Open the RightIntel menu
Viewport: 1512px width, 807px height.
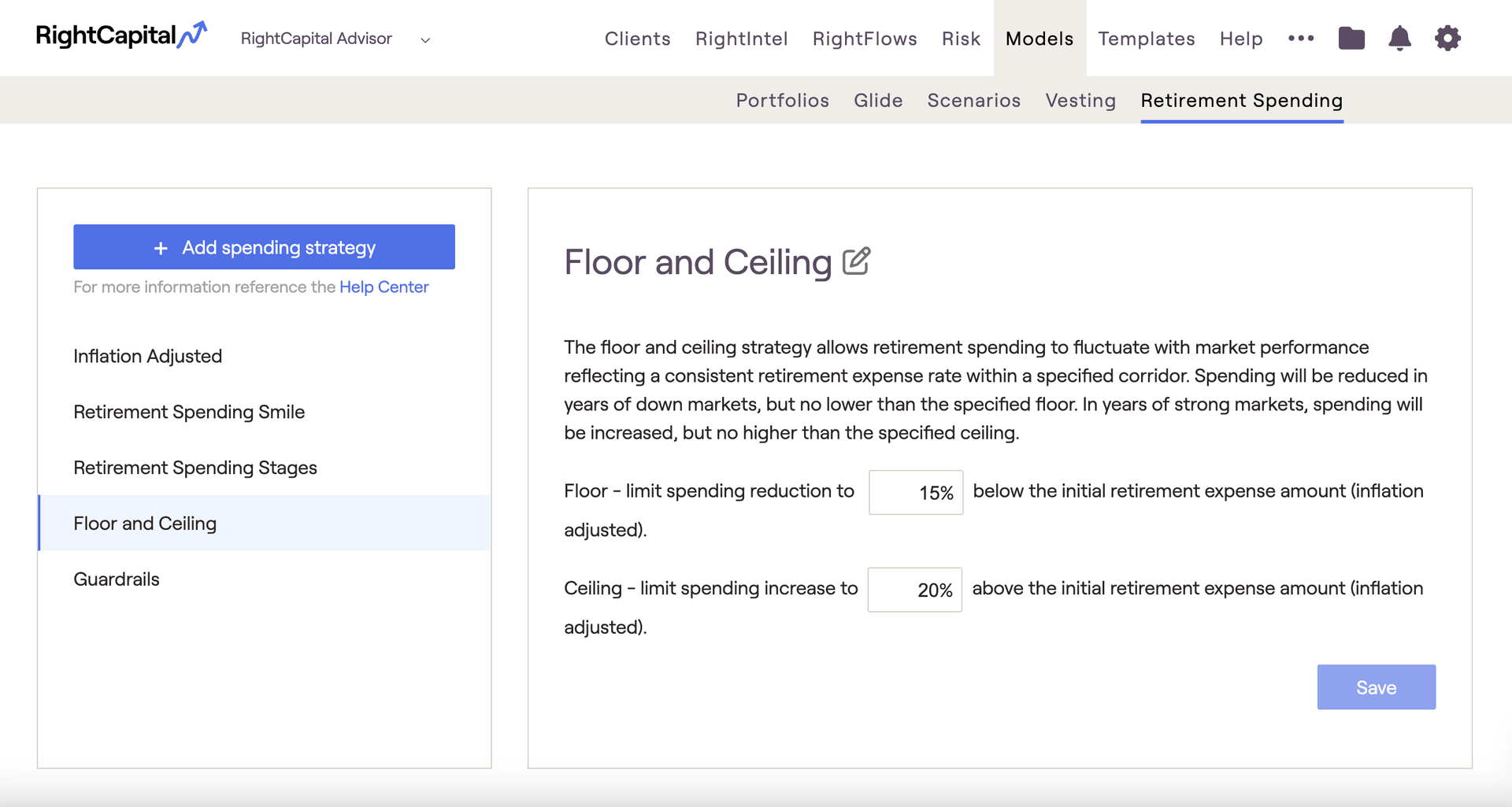[x=741, y=39]
